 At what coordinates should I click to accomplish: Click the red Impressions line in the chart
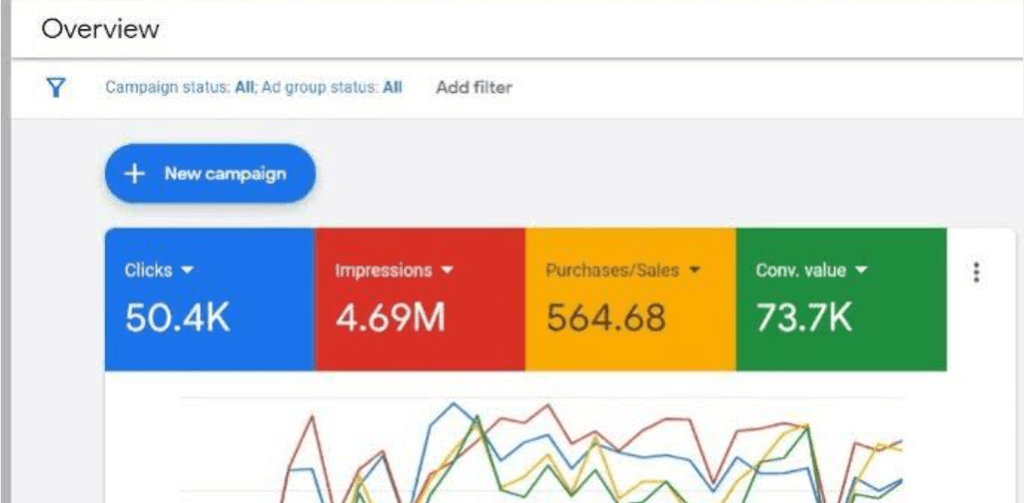[546, 405]
